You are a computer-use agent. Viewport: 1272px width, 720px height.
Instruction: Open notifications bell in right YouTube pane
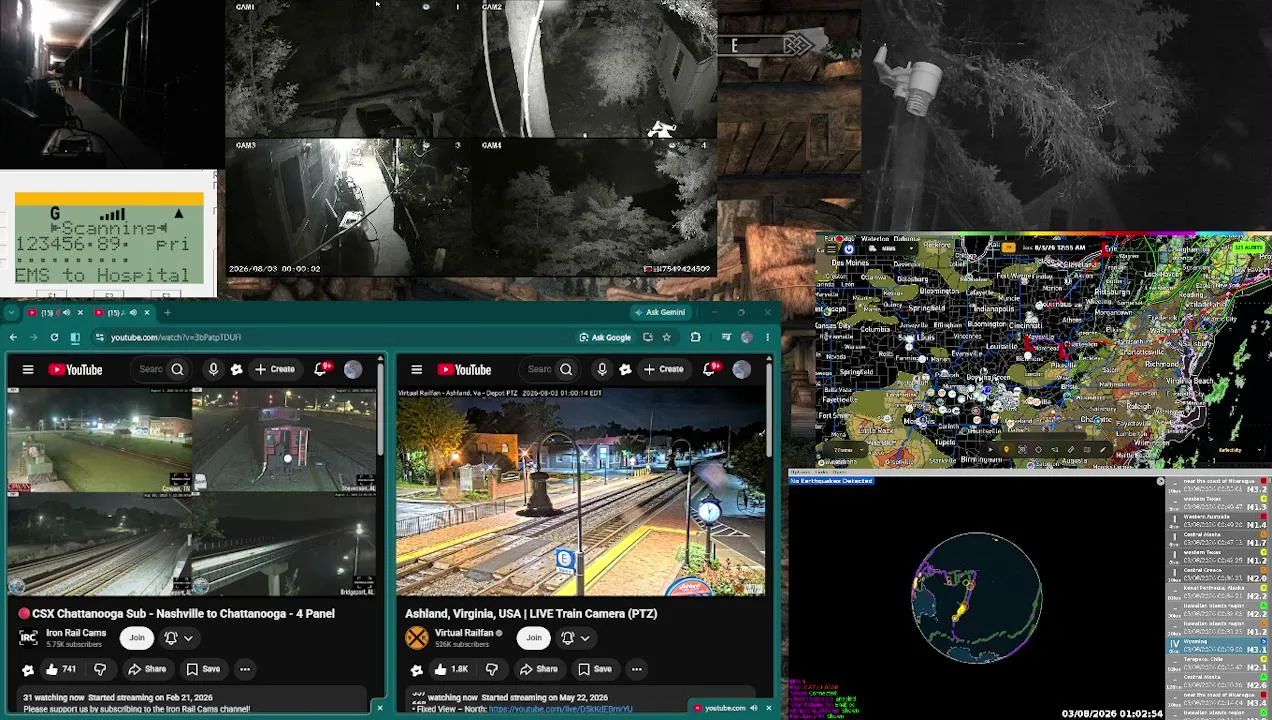tap(710, 370)
